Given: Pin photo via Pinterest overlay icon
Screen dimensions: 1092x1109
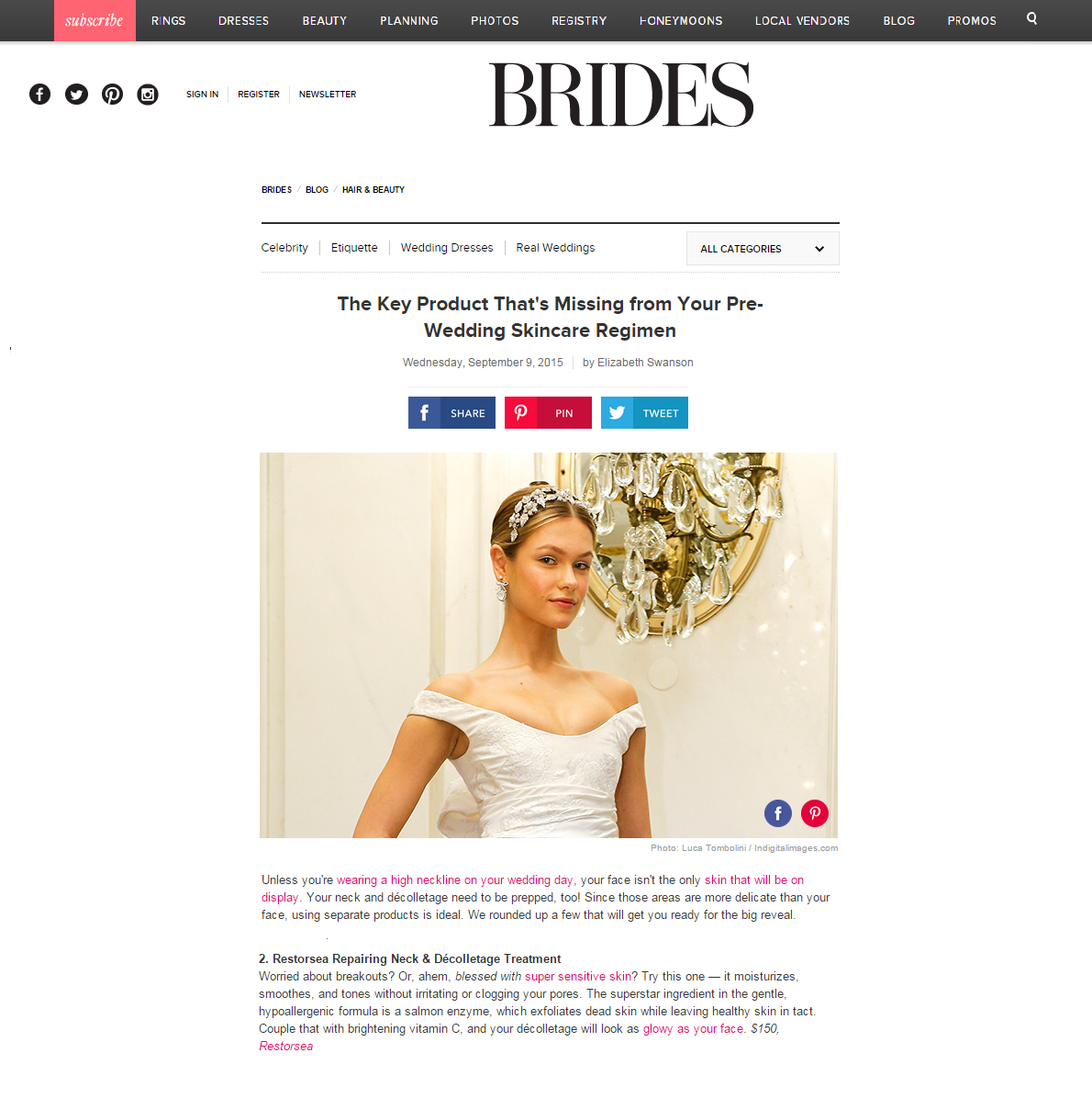Looking at the screenshot, I should click(x=815, y=812).
